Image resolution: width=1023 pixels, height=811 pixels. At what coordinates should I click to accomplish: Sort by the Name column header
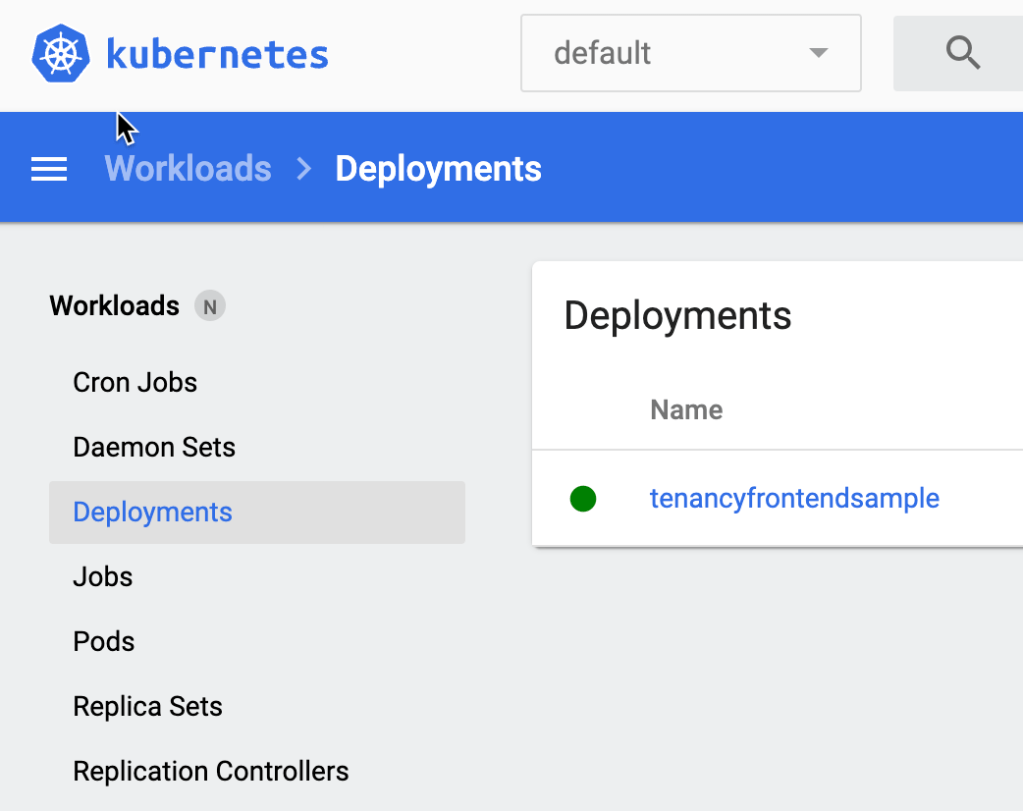point(686,410)
